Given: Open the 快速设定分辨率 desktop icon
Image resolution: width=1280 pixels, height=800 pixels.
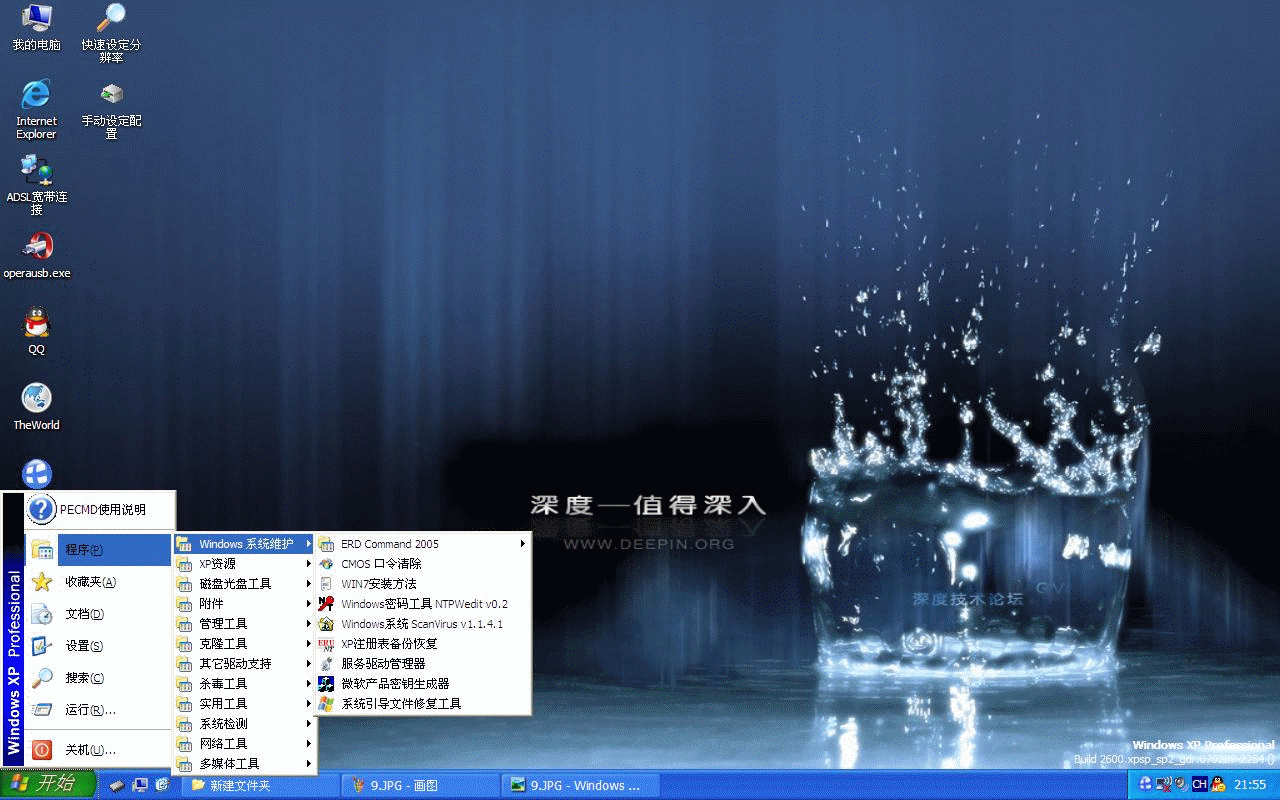Looking at the screenshot, I should (111, 18).
